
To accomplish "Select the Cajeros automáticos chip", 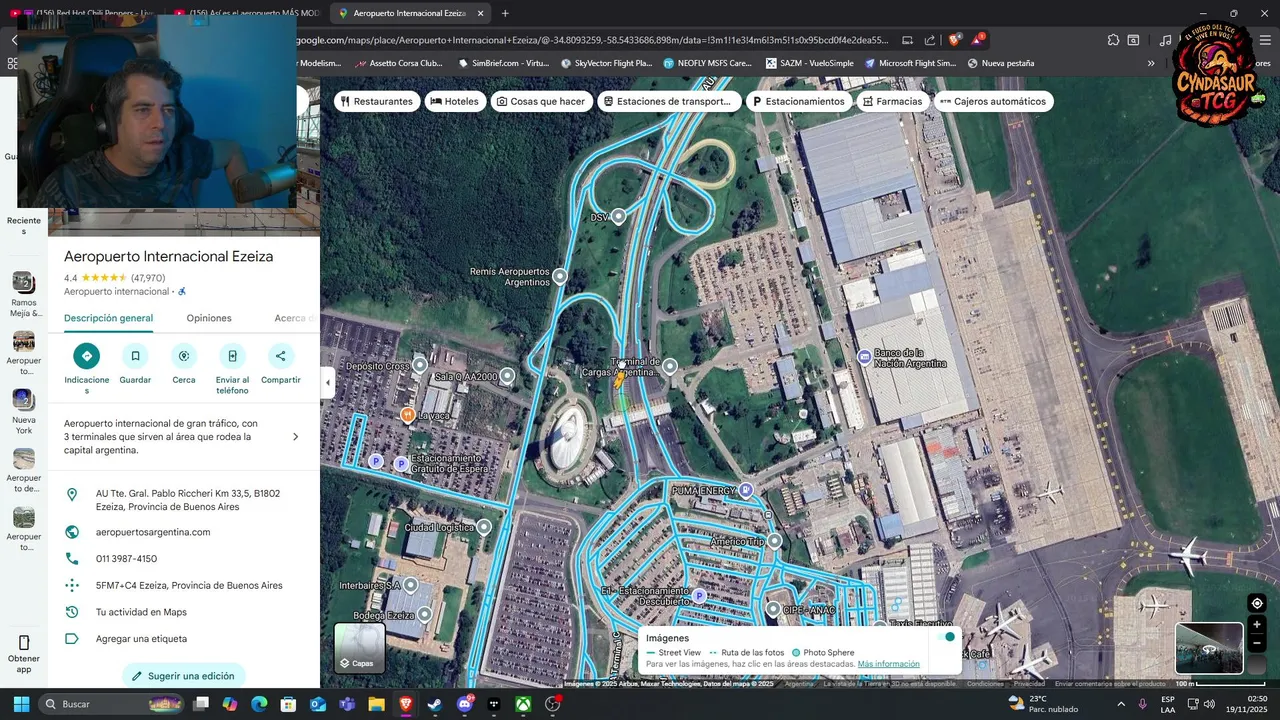I will click(x=992, y=101).
